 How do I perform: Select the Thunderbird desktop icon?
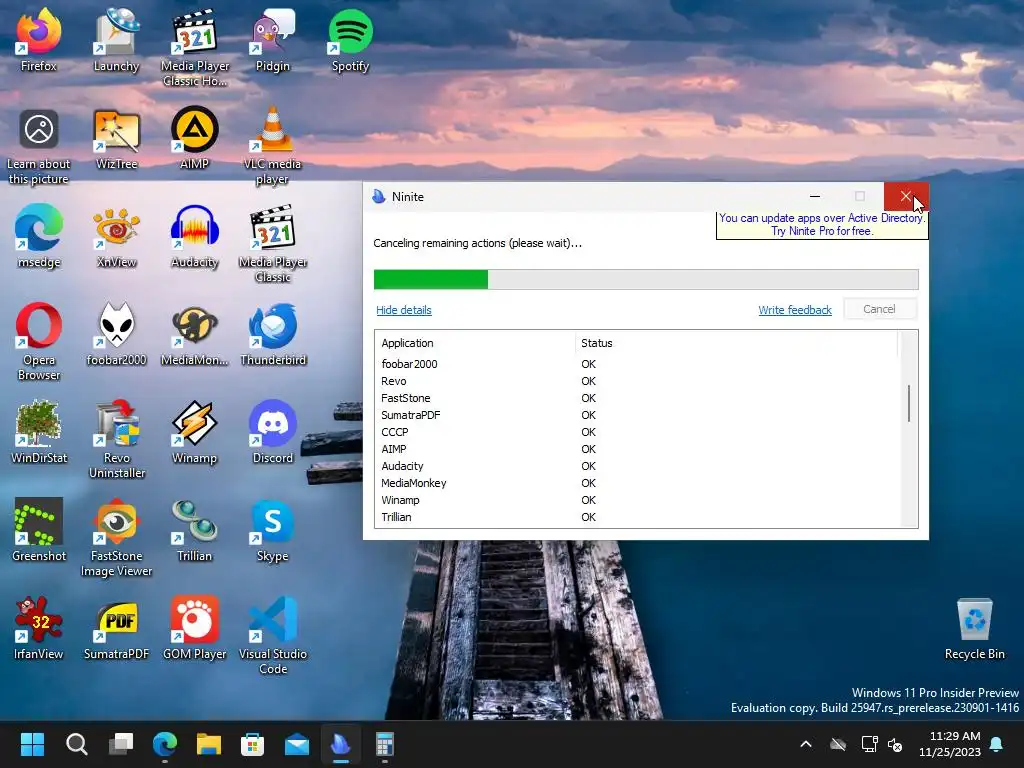click(272, 334)
